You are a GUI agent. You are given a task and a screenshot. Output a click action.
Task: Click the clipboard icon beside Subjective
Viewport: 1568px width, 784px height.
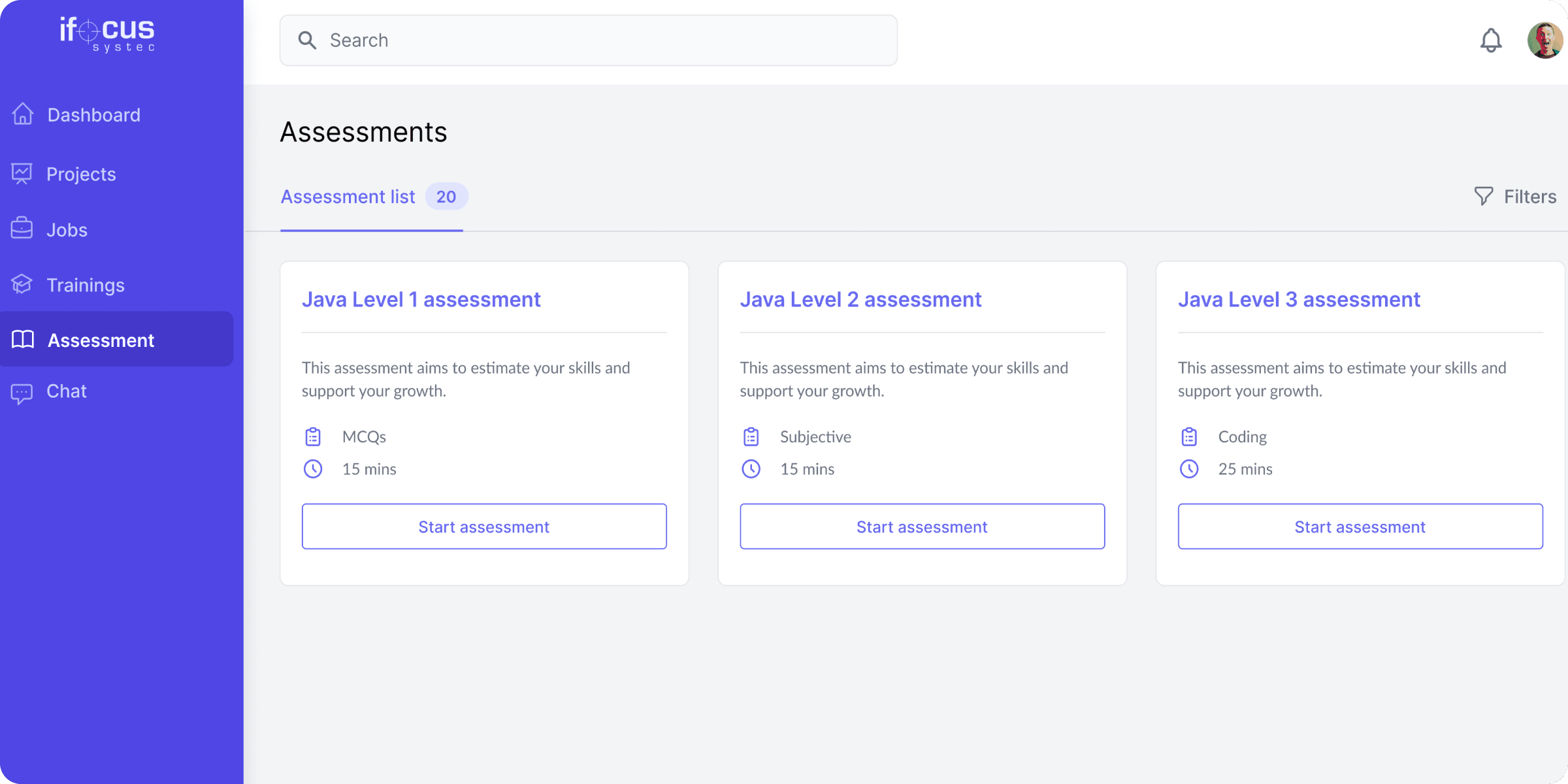coord(751,436)
